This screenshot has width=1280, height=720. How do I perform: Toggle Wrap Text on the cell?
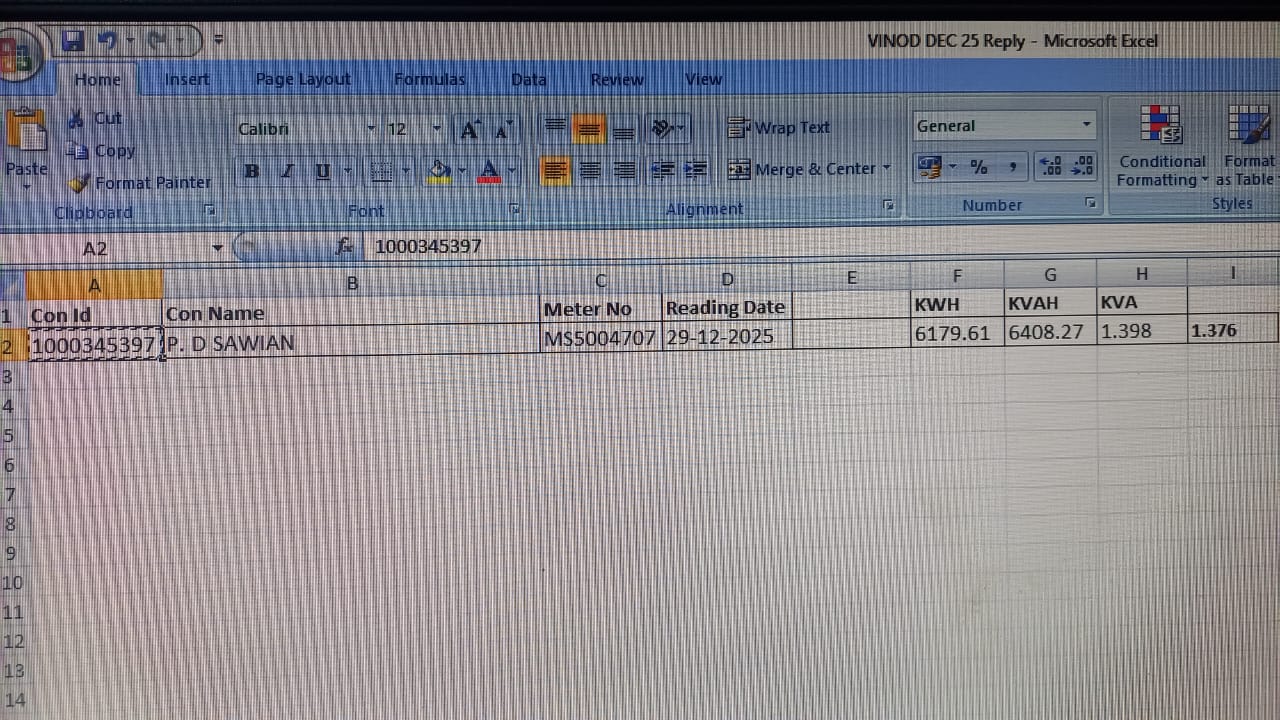(779, 128)
